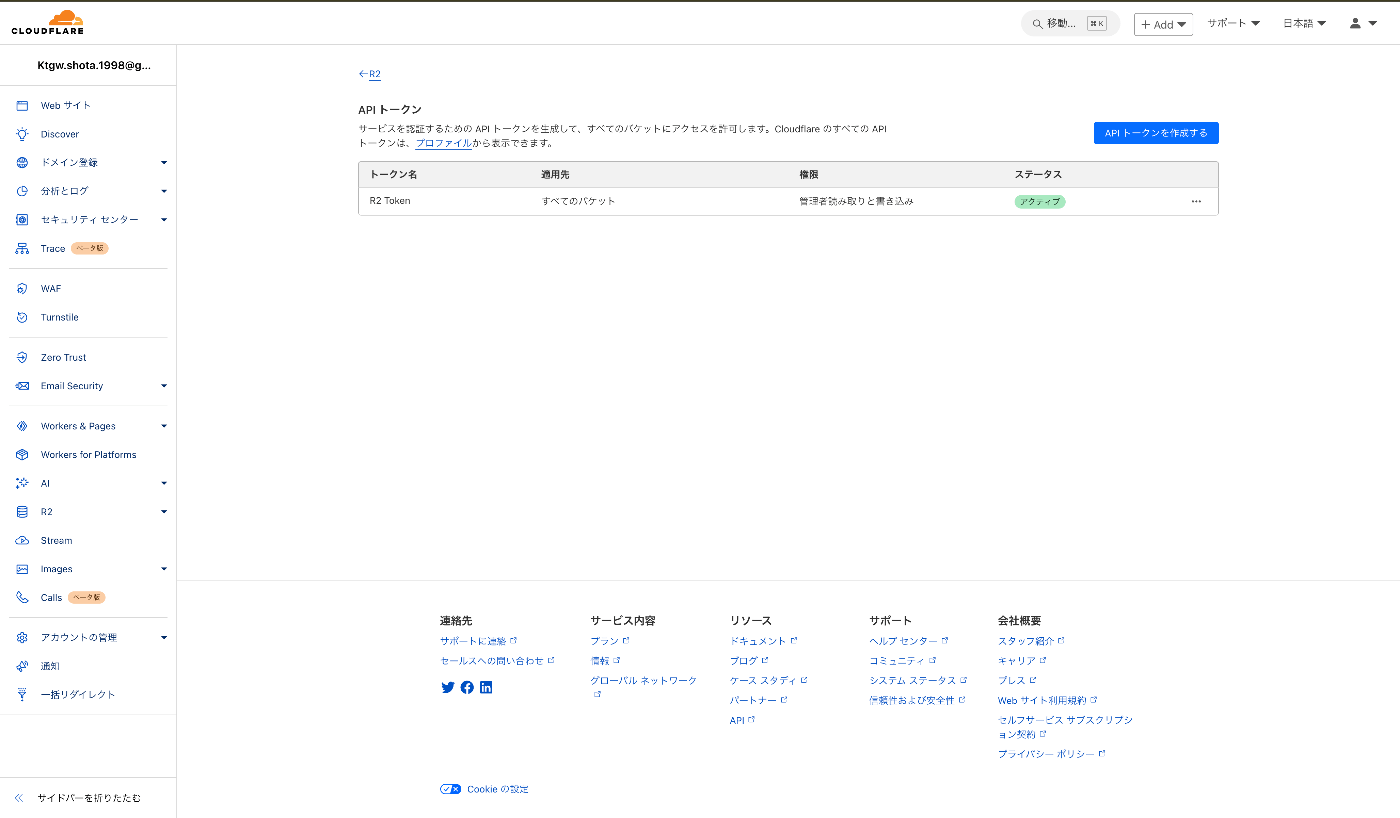Click the Cloudflare logo
The height and width of the screenshot is (818, 1400).
point(48,22)
